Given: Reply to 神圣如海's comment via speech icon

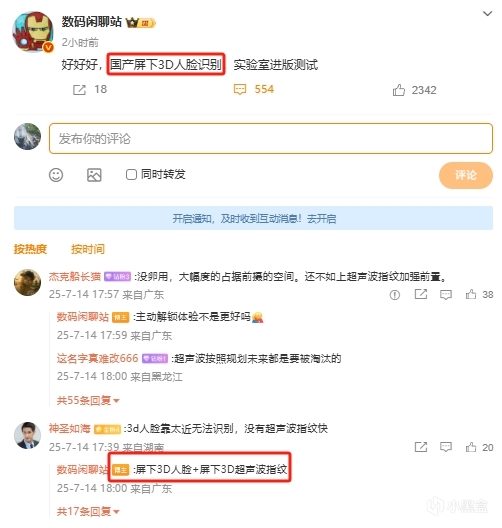Looking at the screenshot, I should click(x=446, y=447).
